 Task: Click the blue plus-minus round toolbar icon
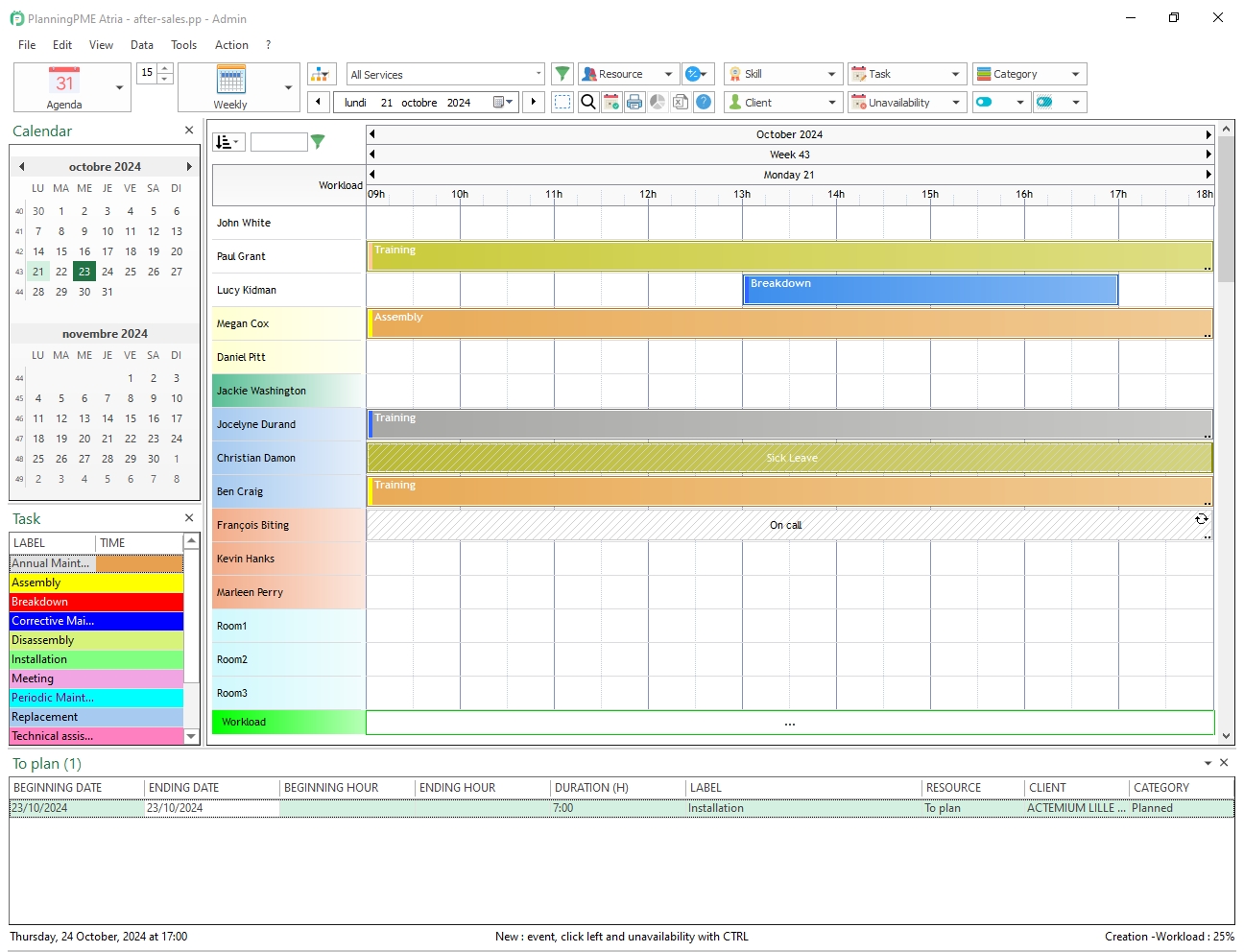tap(695, 74)
